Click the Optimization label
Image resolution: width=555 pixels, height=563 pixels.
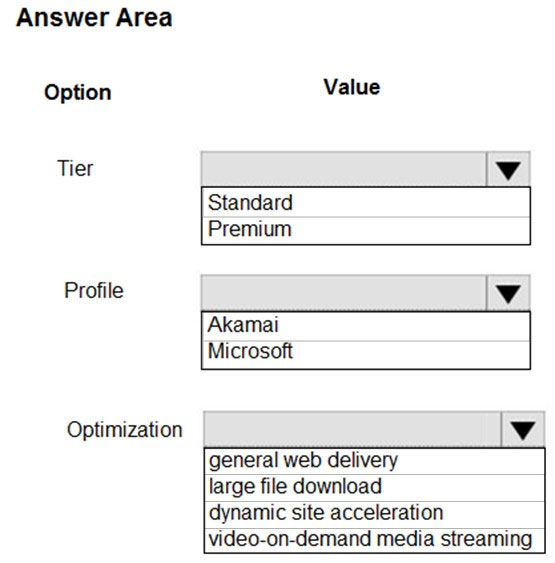point(125,430)
